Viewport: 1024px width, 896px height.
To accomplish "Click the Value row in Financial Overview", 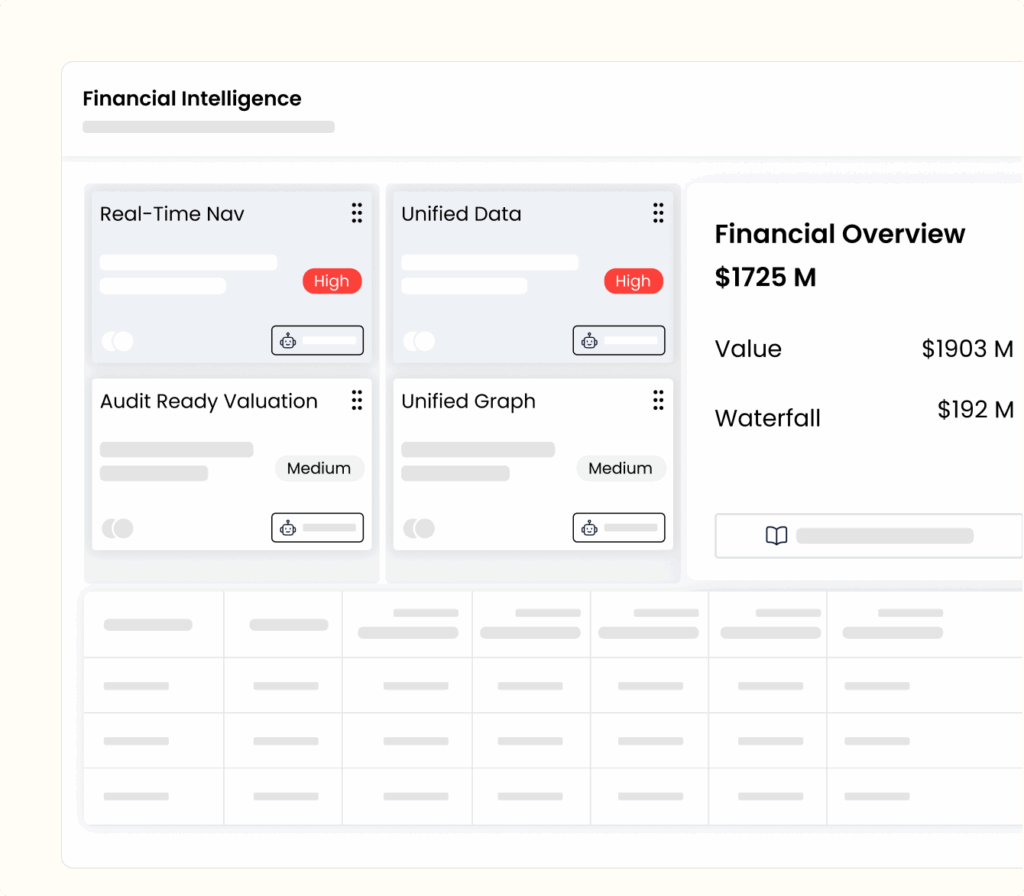I will click(x=748, y=349).
